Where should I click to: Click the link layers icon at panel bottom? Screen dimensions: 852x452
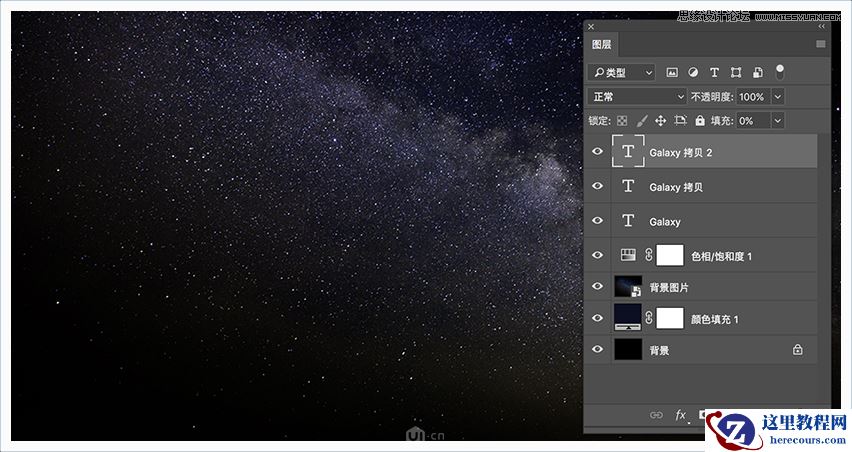(656, 415)
